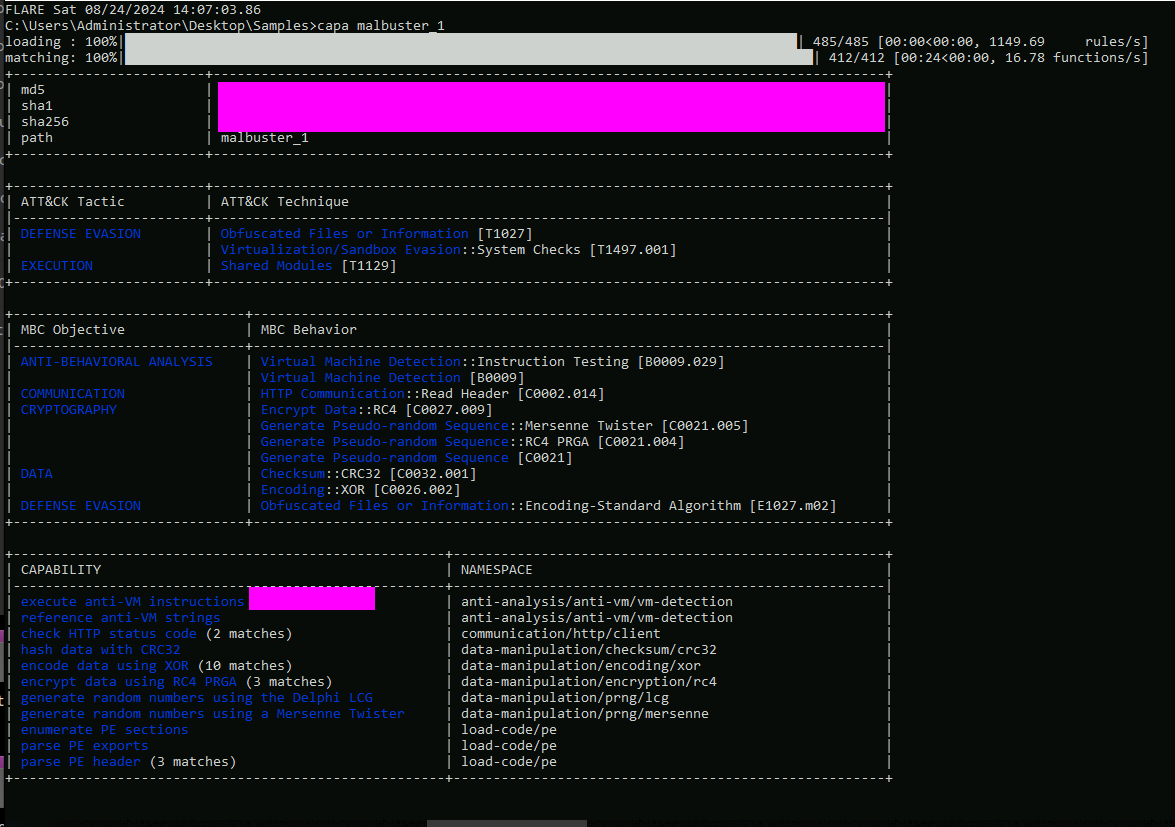Click 'Virtual Machine Detection [B0009]' row
The width and height of the screenshot is (1175, 827).
pyautogui.click(x=392, y=378)
